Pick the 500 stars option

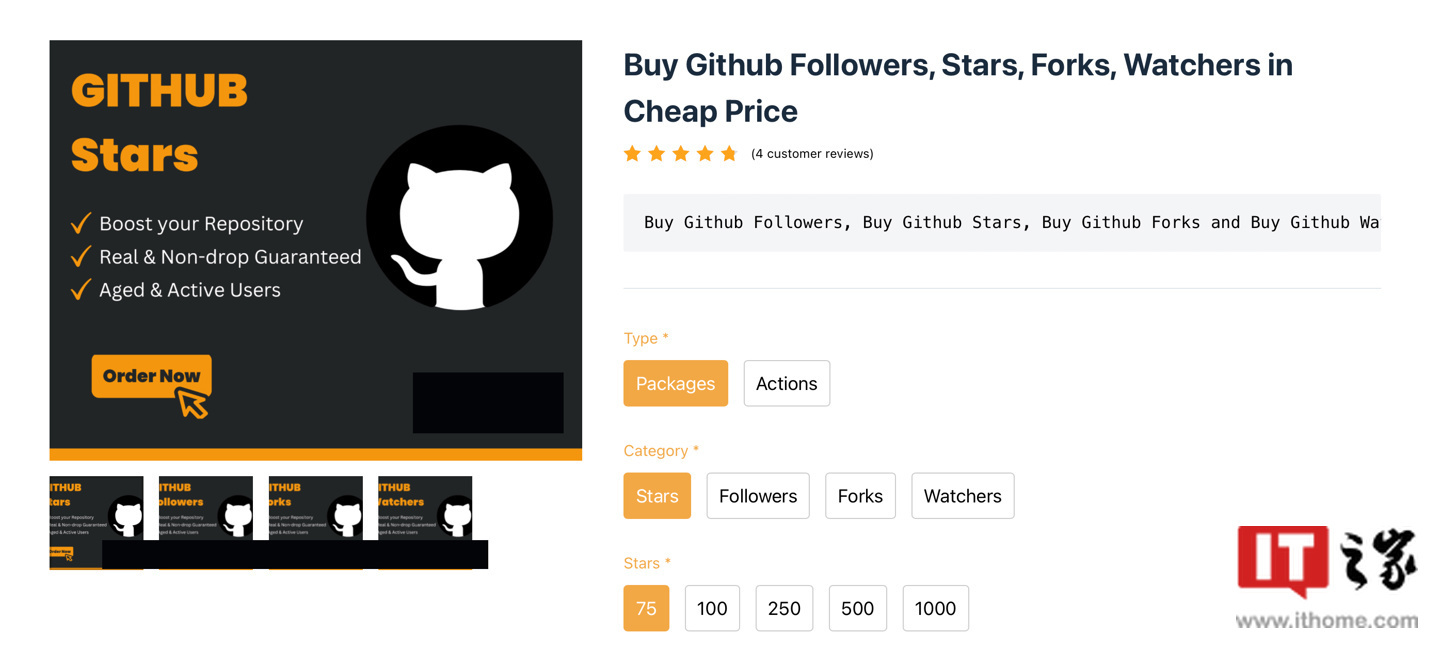tap(857, 608)
